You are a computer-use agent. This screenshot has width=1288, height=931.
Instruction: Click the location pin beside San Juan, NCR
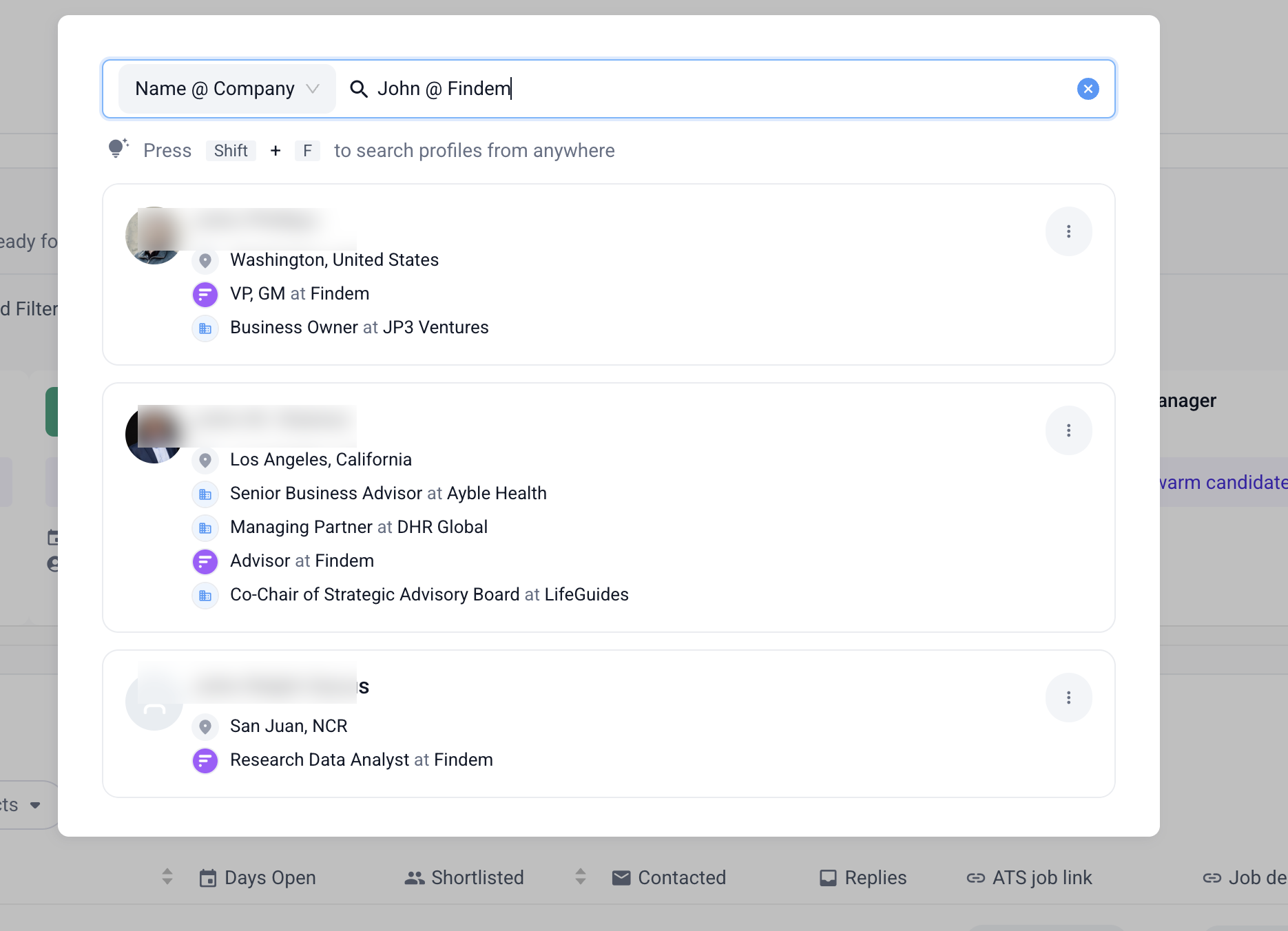tap(205, 726)
